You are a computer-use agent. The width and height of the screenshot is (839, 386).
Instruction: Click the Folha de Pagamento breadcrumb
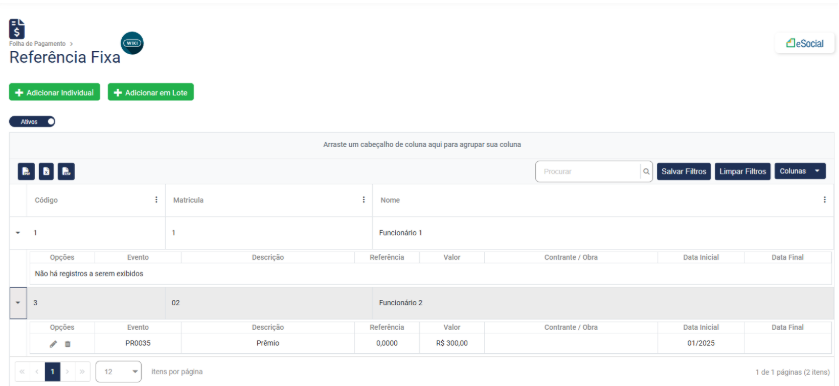pyautogui.click(x=37, y=44)
